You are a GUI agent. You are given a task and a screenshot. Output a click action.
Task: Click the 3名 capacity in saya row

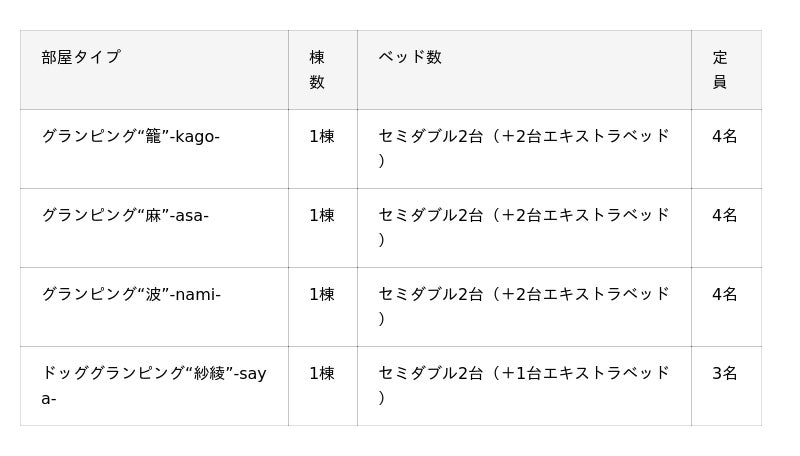coord(725,373)
